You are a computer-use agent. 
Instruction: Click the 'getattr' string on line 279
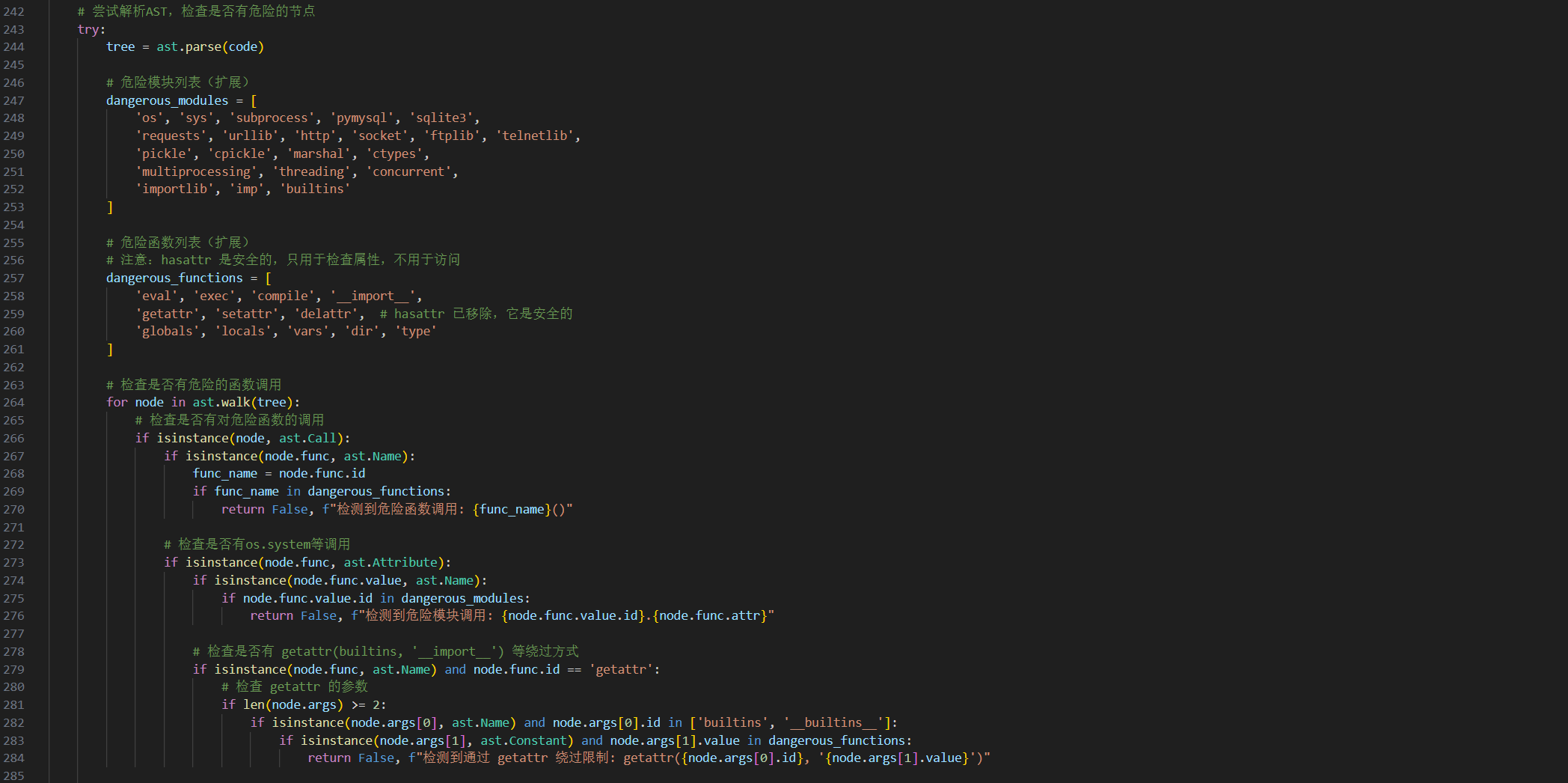621,669
